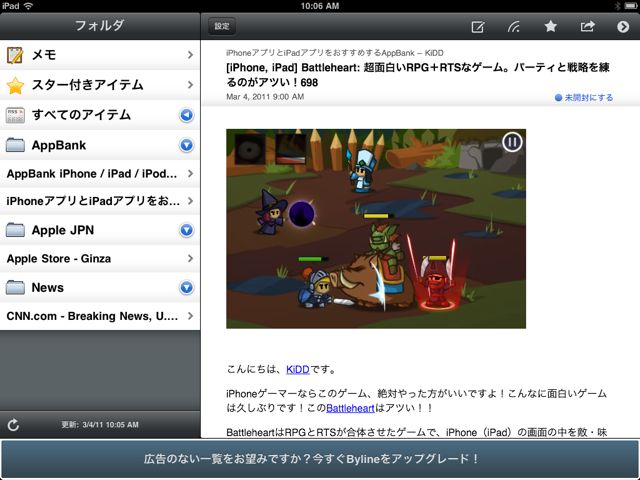Tap the feed broadcast icon in toolbar
This screenshot has height=480, width=640.
pyautogui.click(x=514, y=27)
